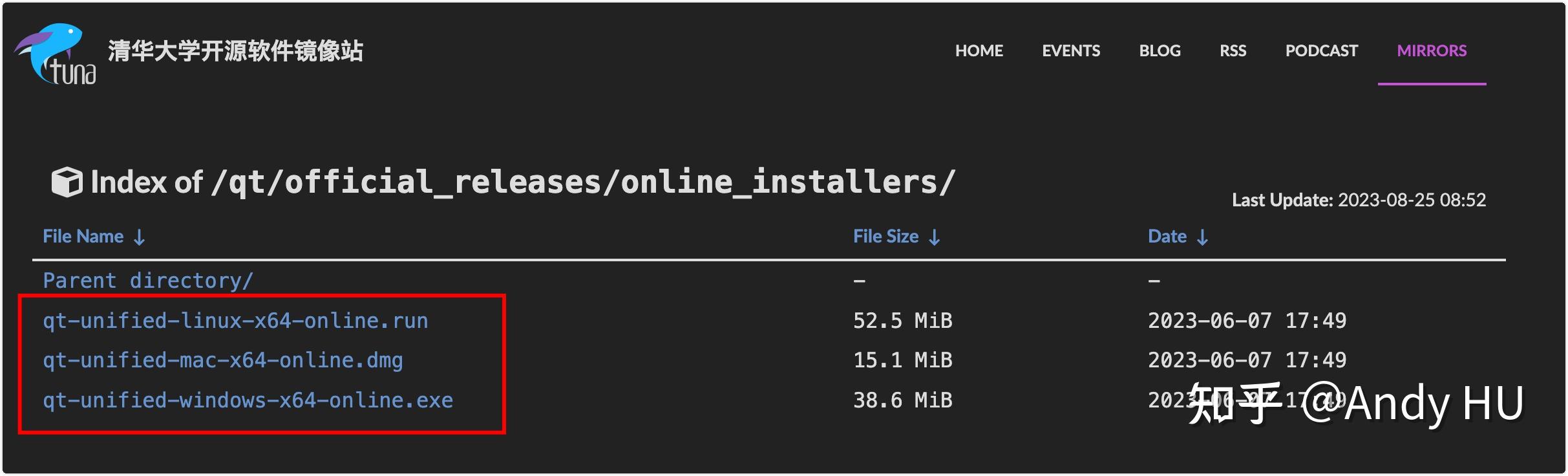Open the RSS feed link
This screenshot has height=476, width=1568.
(1233, 50)
